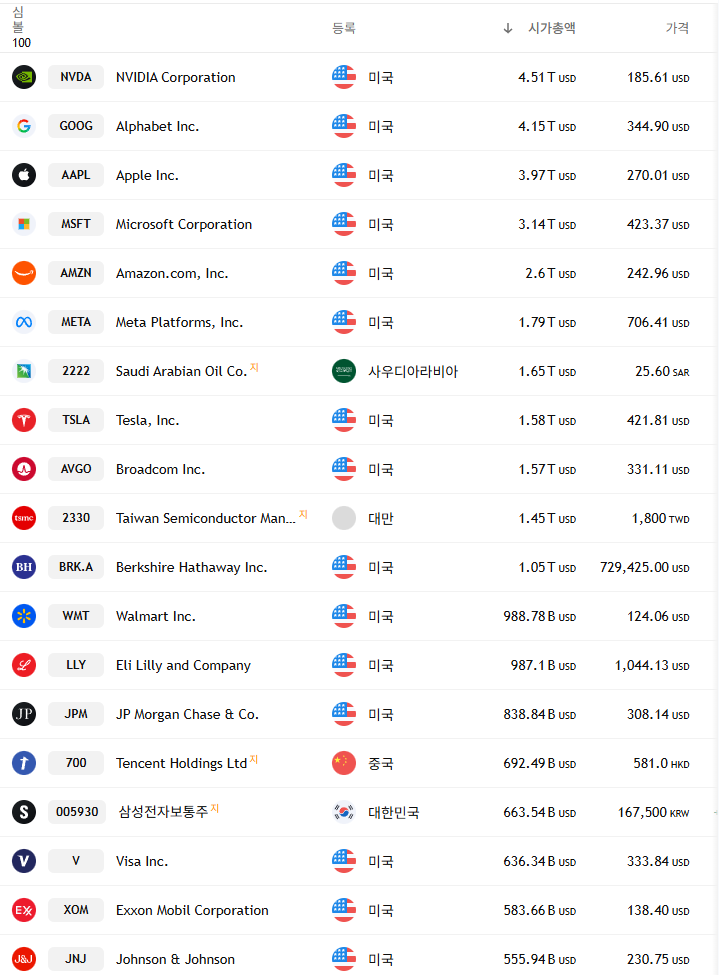
Task: Click the Meta Platforms logo icon
Action: click(x=24, y=322)
